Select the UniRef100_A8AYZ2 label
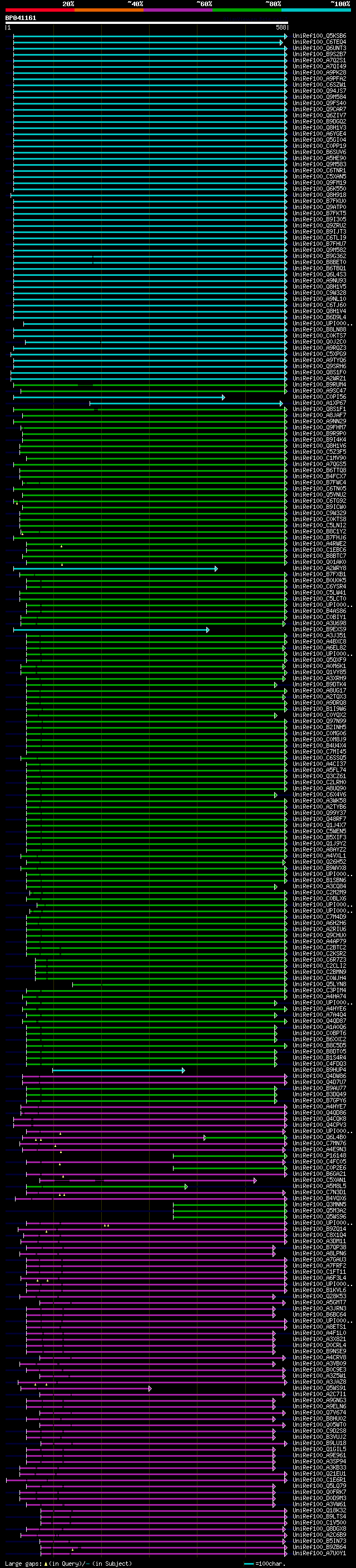This screenshot has height=1568, width=356. (x=319, y=849)
